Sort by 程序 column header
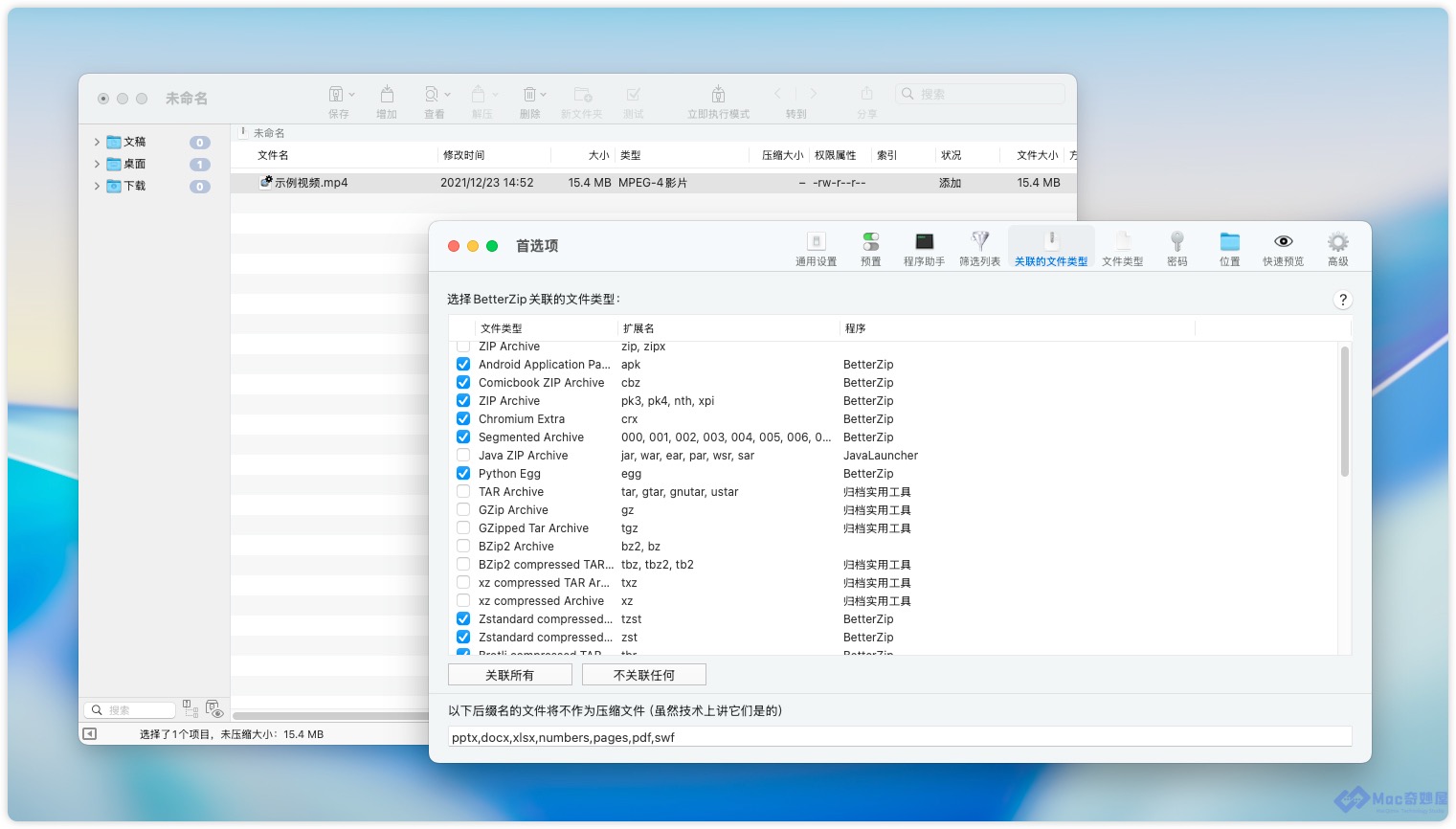The width and height of the screenshot is (1456, 829). point(1018,328)
